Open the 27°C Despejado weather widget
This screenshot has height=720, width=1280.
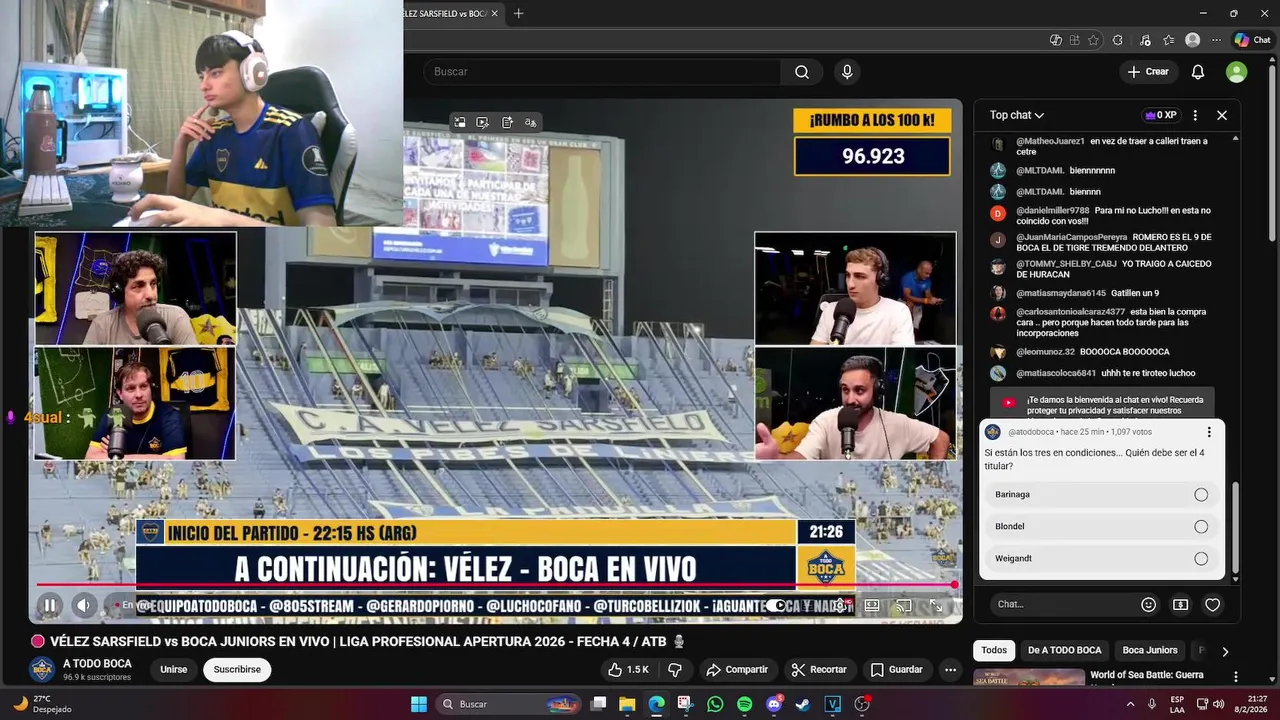[42, 704]
